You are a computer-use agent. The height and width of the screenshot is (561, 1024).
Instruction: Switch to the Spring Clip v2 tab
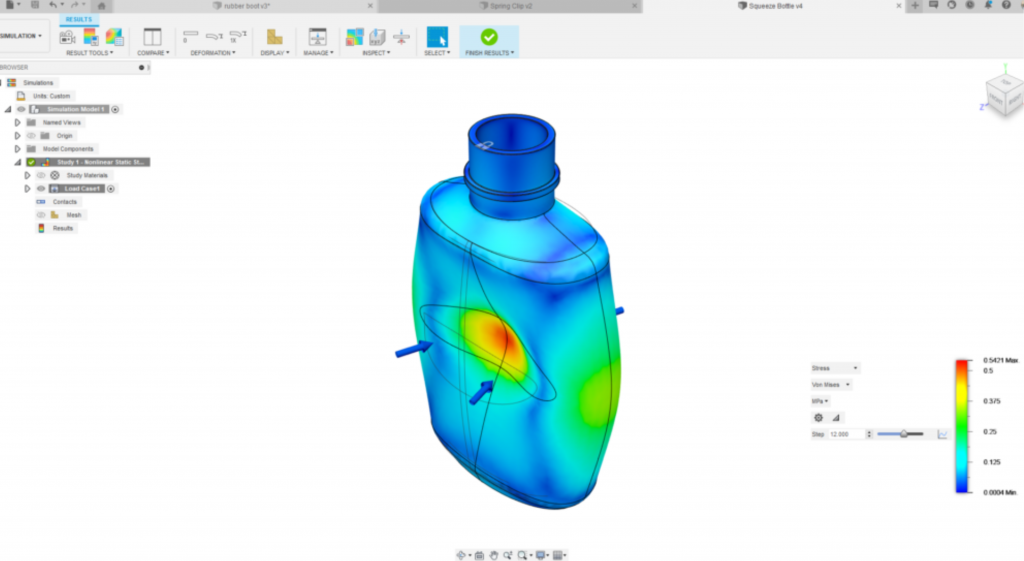pos(510,6)
